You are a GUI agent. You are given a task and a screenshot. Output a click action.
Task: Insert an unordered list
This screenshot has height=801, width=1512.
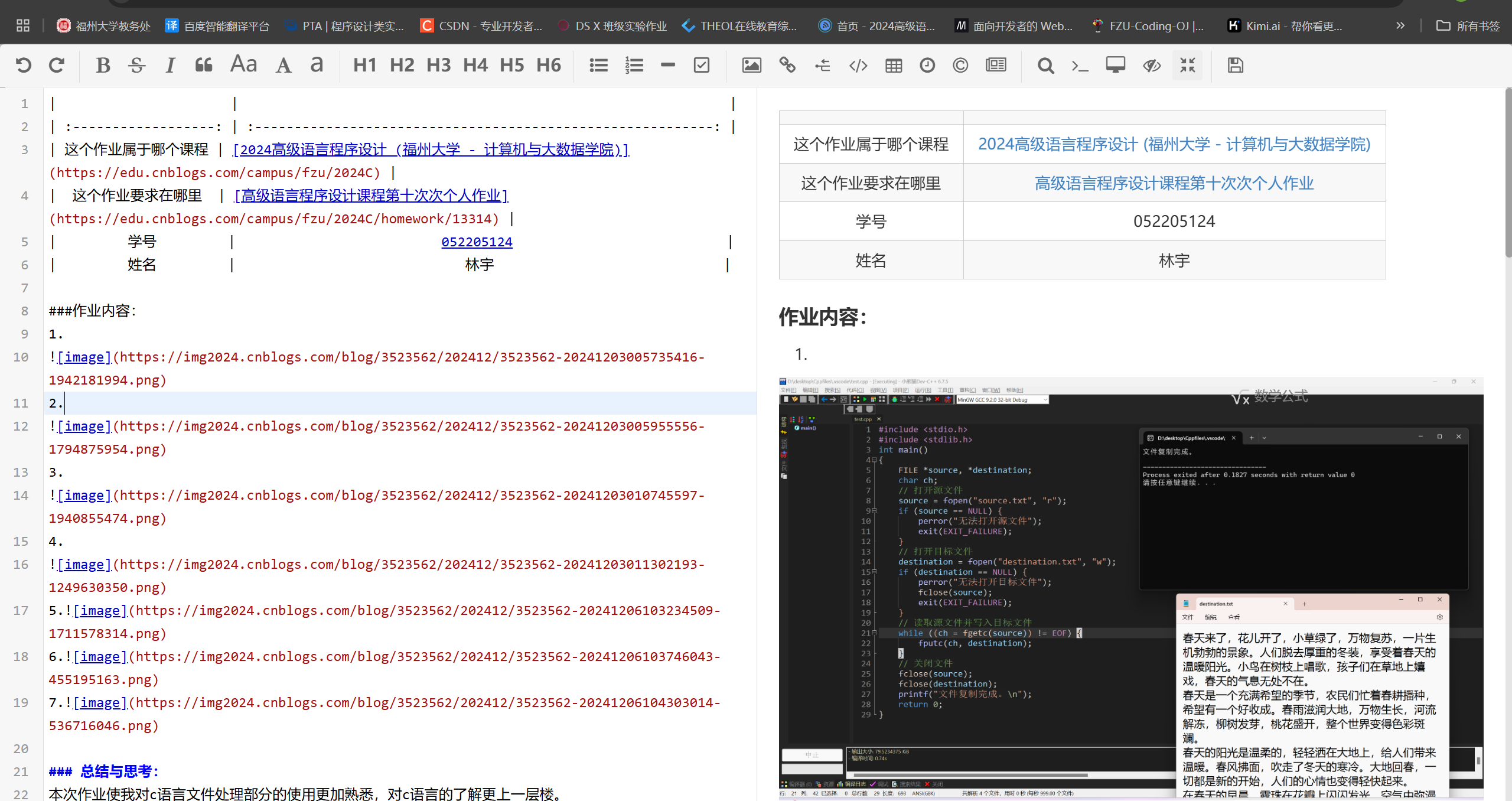[598, 65]
